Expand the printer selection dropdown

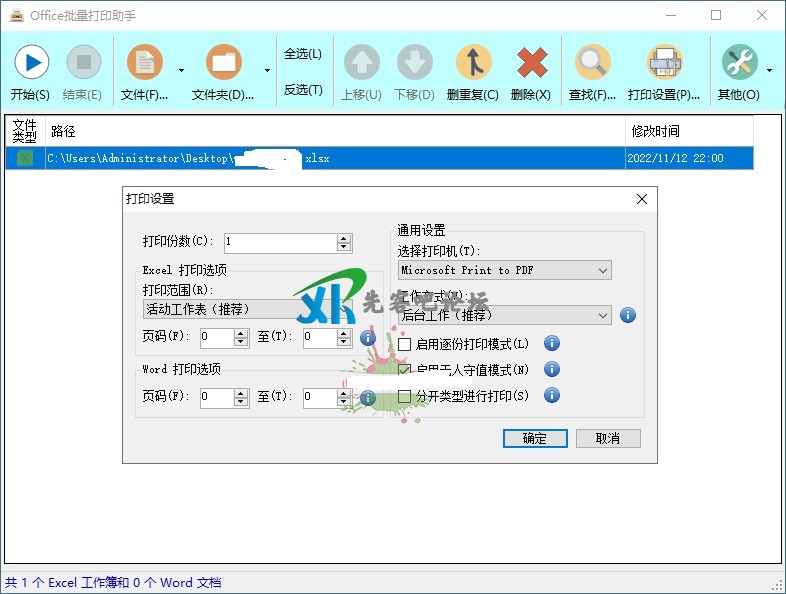602,270
